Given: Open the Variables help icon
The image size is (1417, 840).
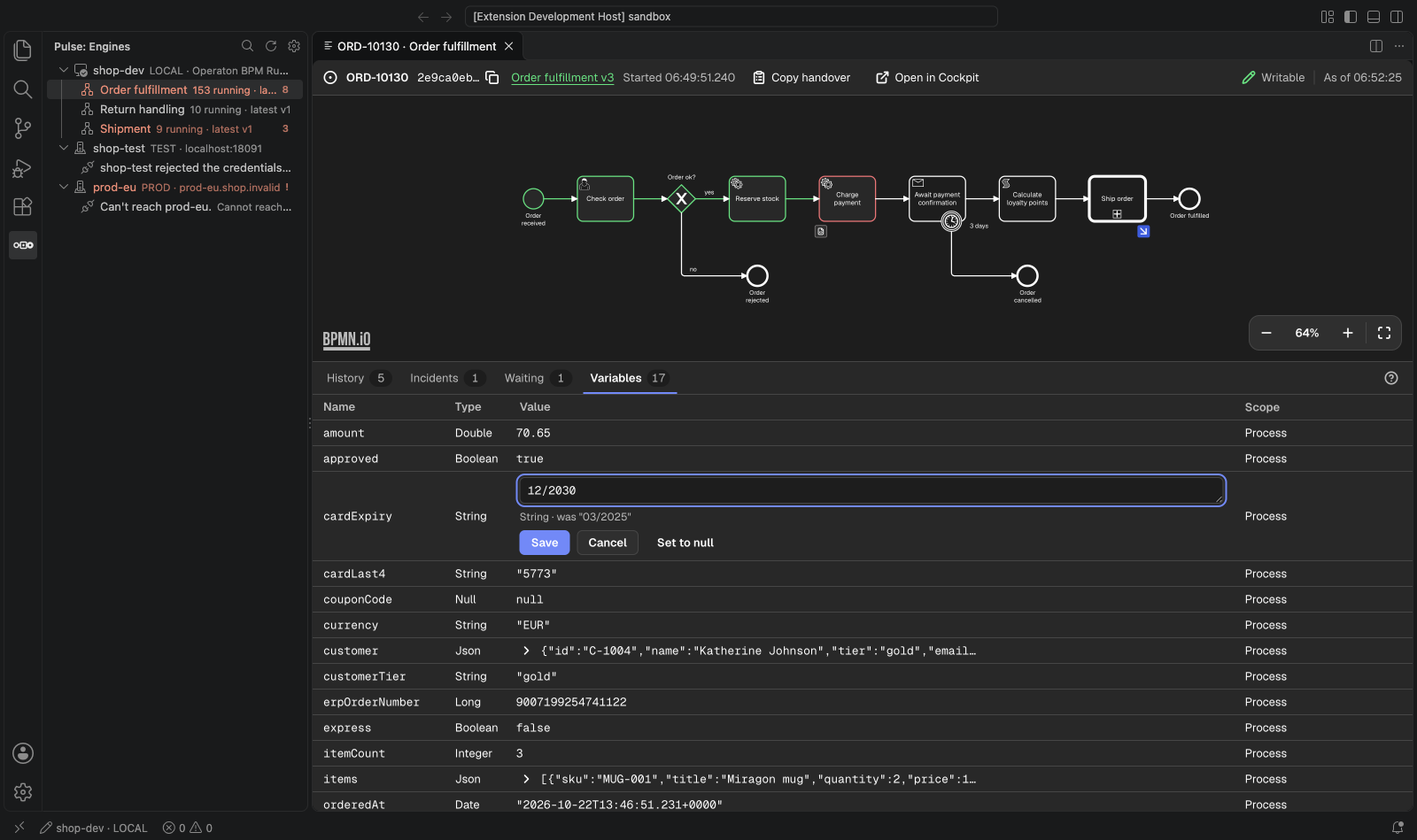Looking at the screenshot, I should point(1391,378).
